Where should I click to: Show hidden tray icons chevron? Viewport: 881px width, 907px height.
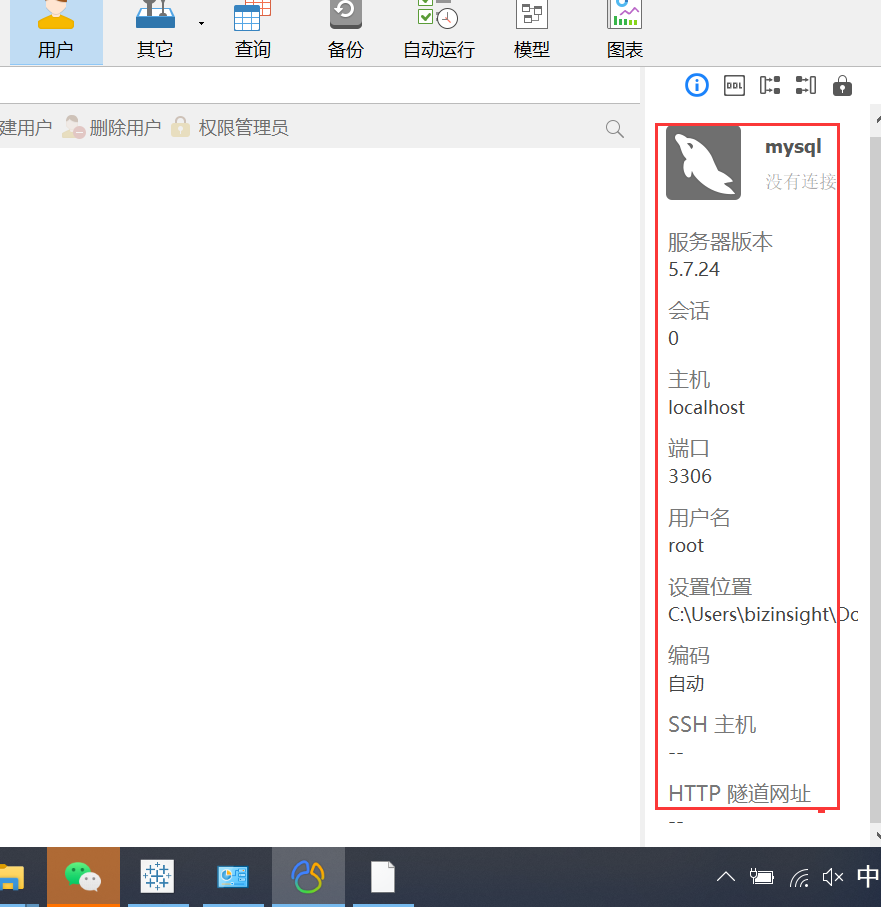[x=726, y=877]
